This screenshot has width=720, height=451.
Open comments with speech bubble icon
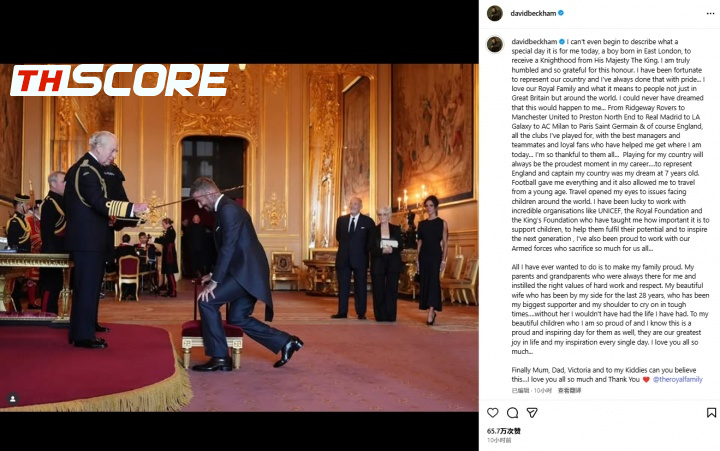pos(512,412)
